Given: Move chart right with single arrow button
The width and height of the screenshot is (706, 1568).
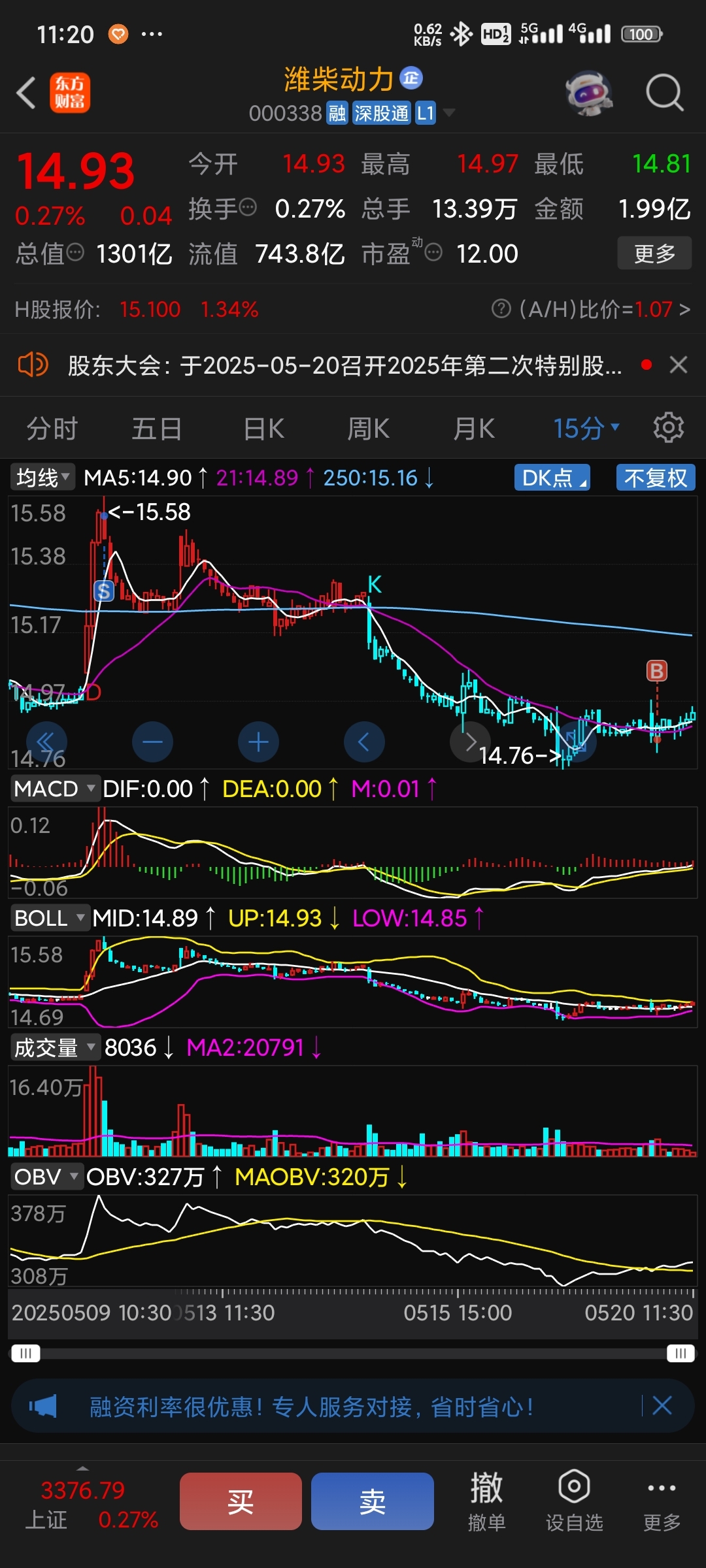Looking at the screenshot, I should click(470, 742).
